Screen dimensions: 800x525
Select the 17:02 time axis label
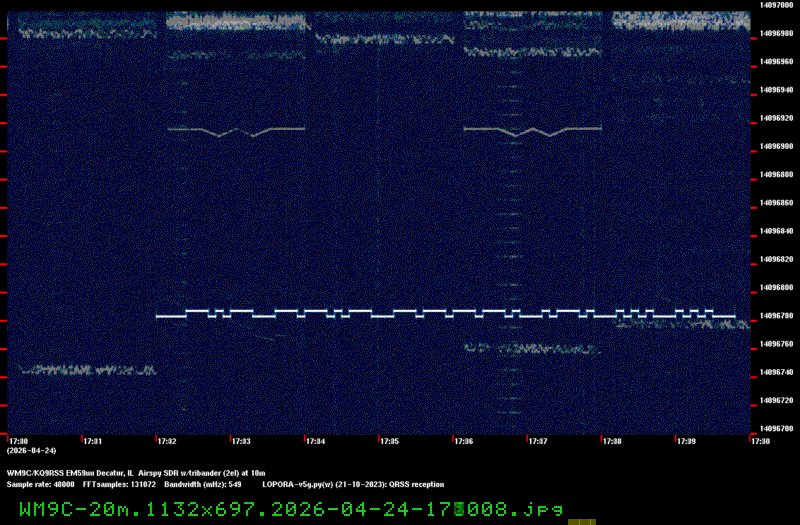167,441
